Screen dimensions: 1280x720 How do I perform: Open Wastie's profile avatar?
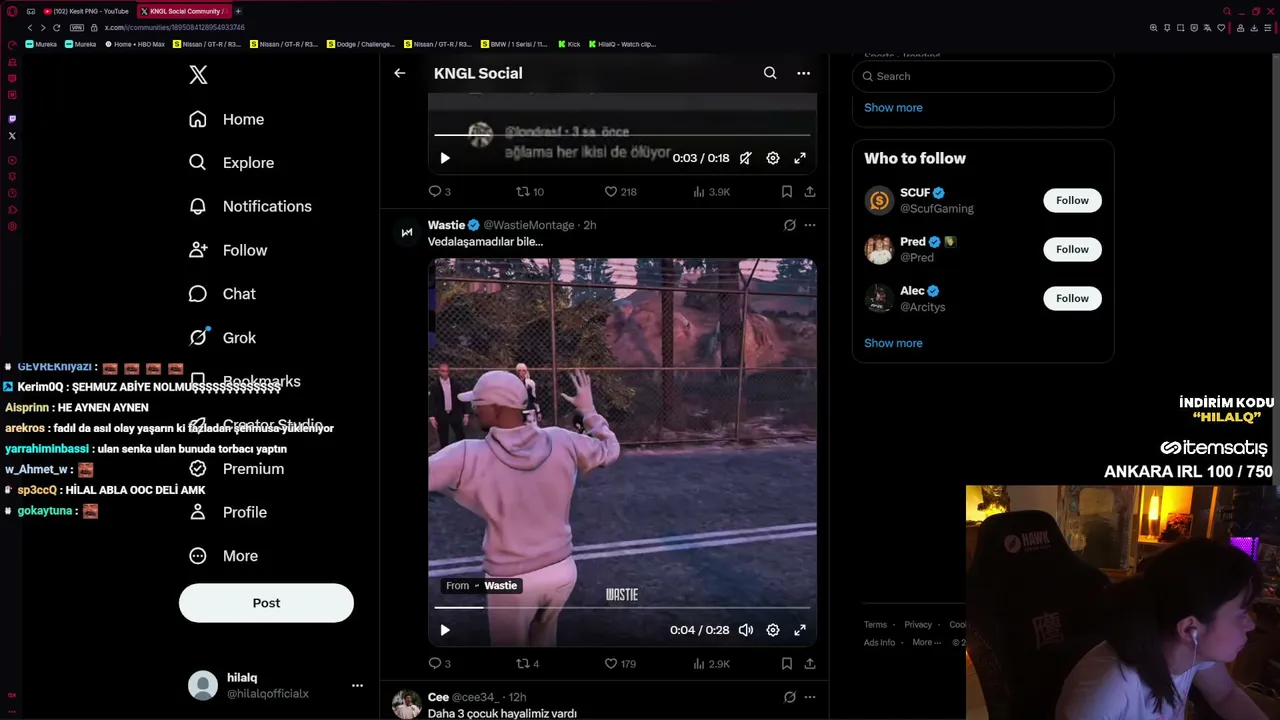tap(406, 232)
